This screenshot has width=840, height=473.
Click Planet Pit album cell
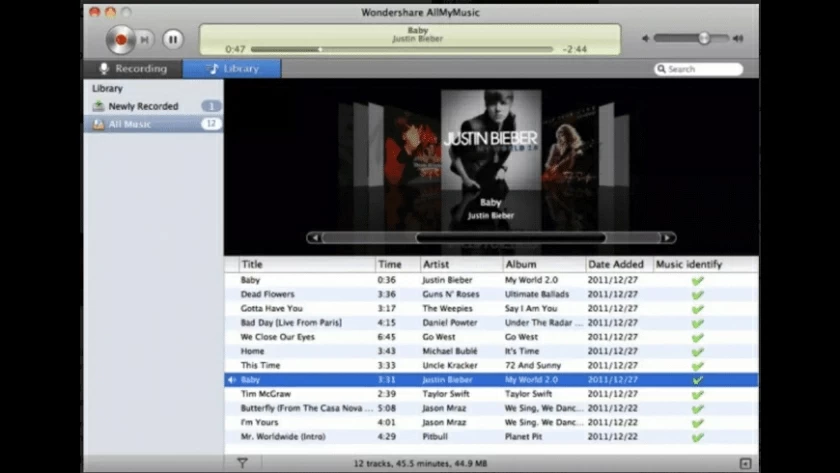pos(523,437)
